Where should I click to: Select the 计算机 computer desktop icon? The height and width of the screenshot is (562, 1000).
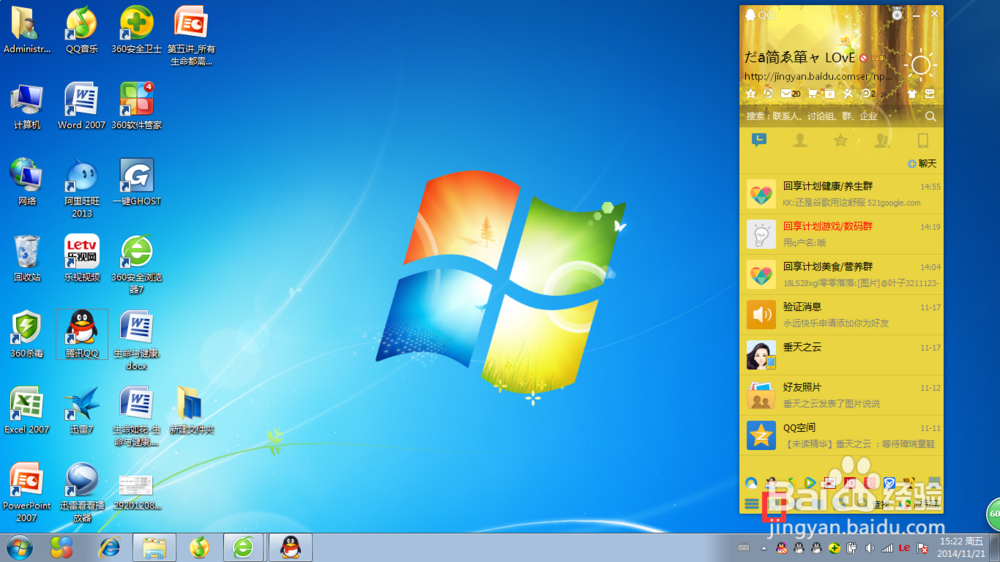(x=26, y=106)
